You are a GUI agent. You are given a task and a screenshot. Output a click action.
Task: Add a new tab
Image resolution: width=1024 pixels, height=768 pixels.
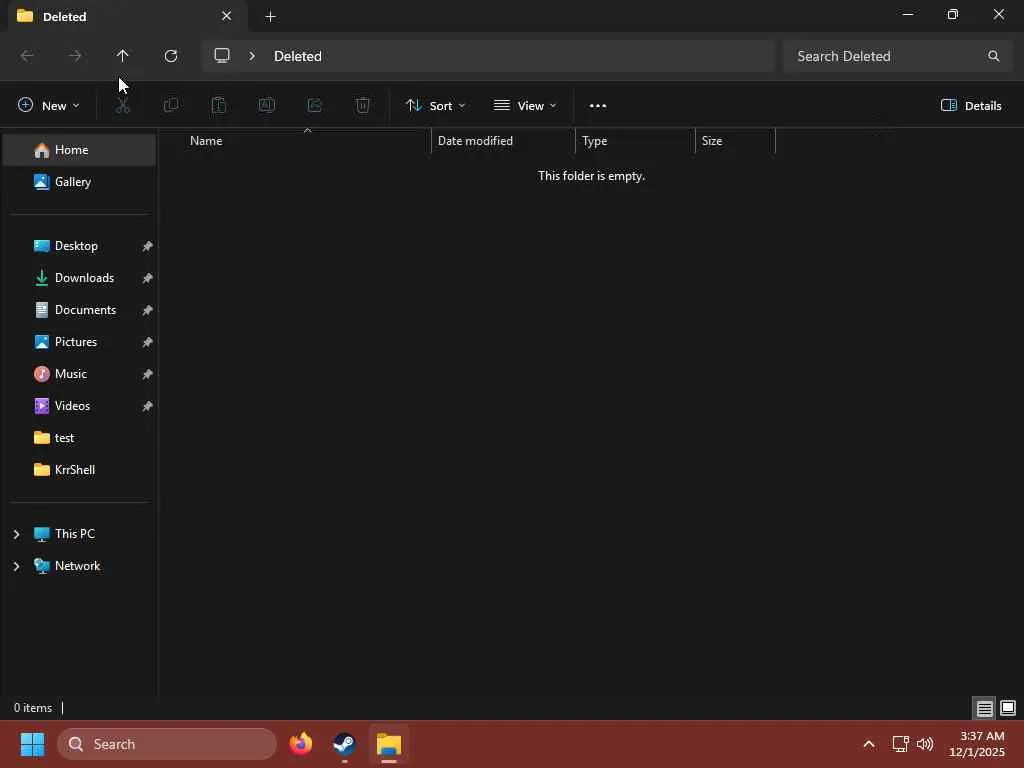point(270,16)
